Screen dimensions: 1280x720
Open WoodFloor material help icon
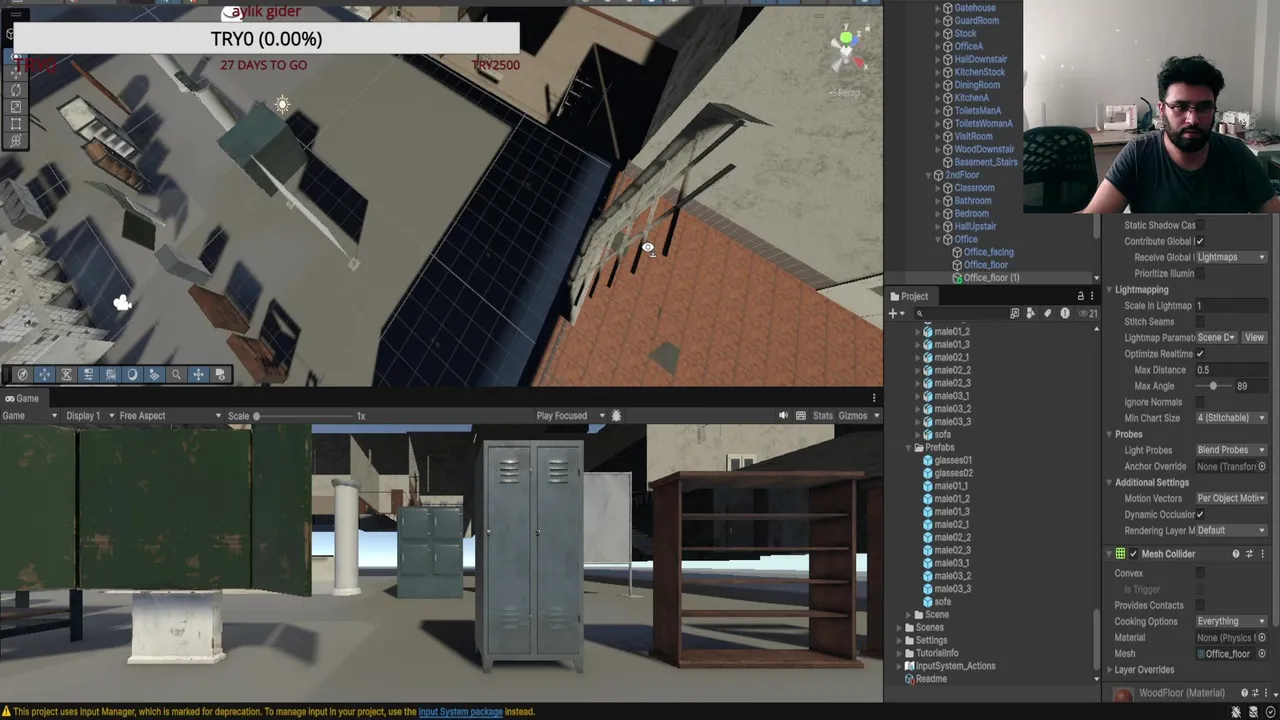[x=1245, y=693]
